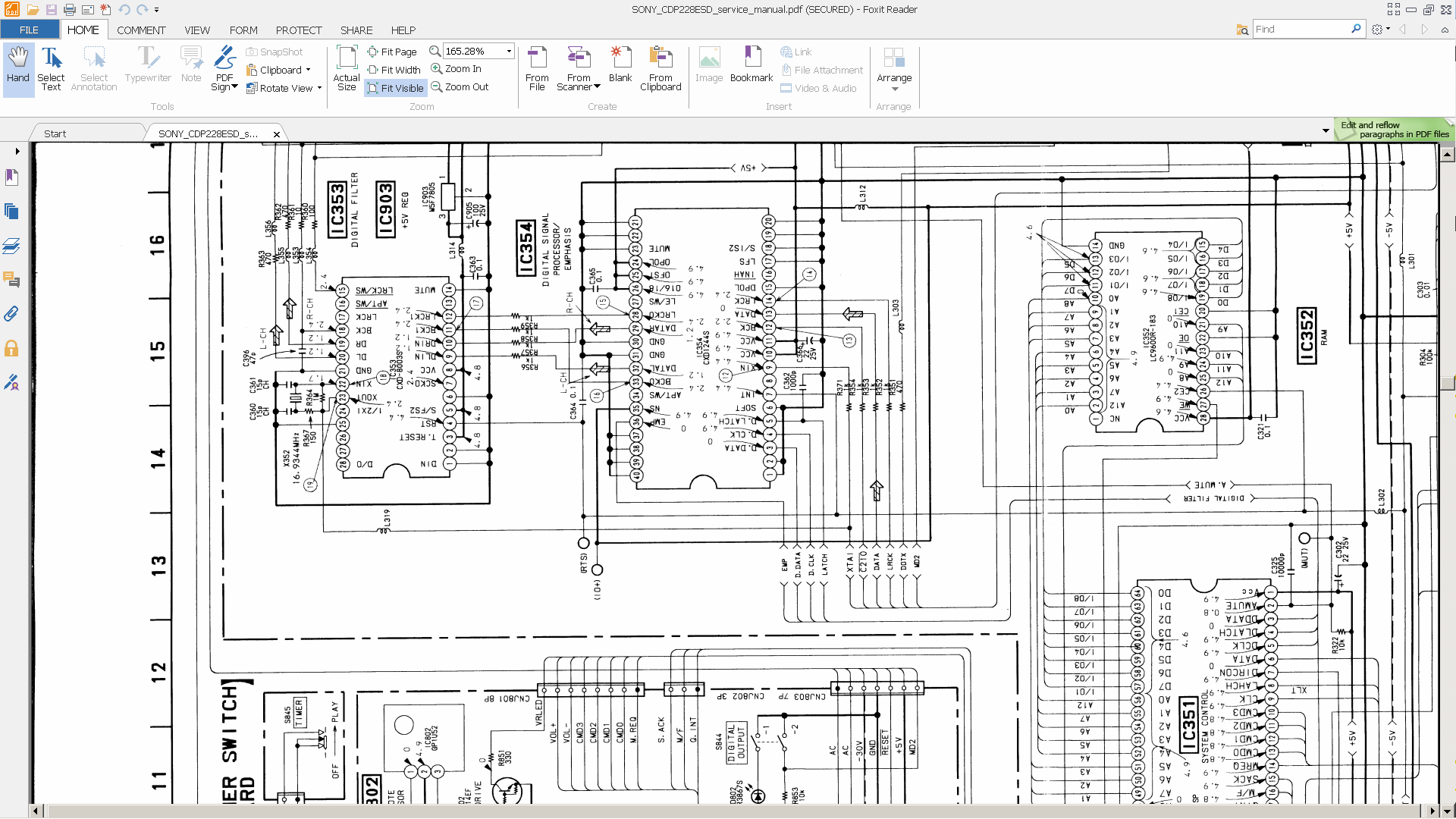Set view to Actual Size
The height and width of the screenshot is (819, 1456).
pos(347,68)
